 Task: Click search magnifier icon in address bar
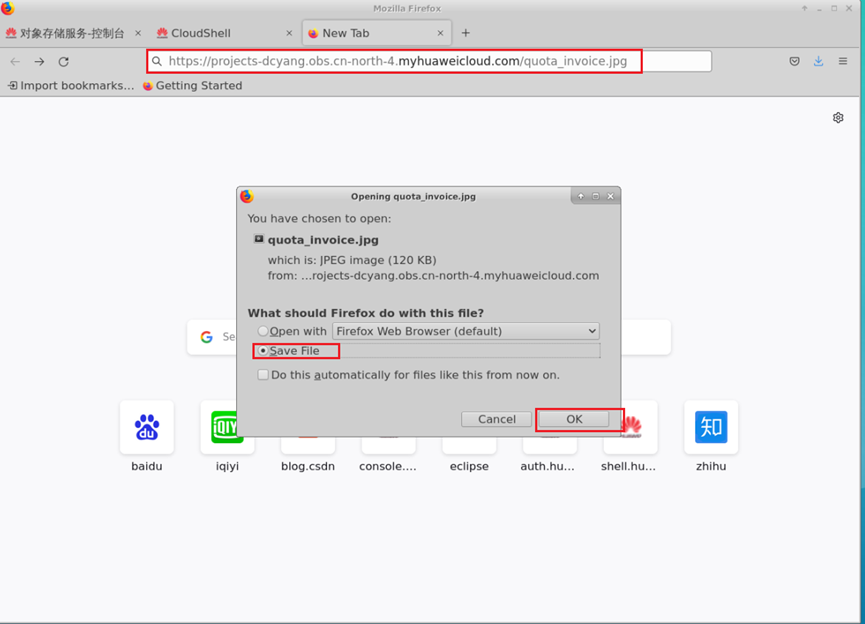[x=157, y=61]
